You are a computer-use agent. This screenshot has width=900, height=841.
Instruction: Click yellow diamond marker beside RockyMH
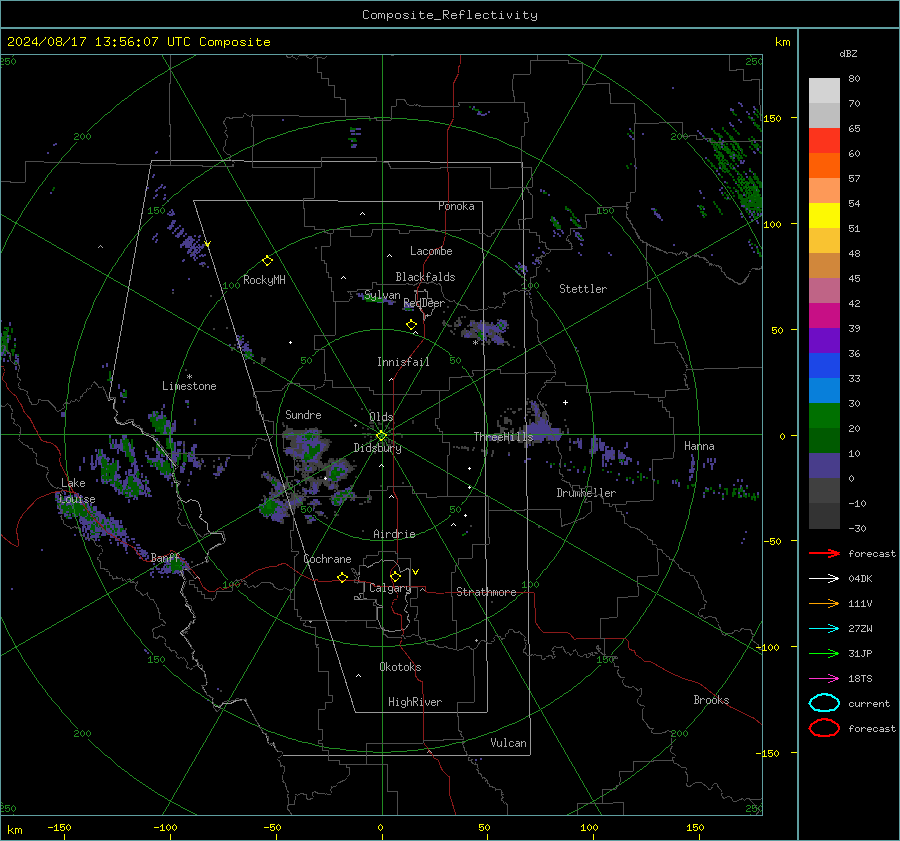(x=267, y=261)
